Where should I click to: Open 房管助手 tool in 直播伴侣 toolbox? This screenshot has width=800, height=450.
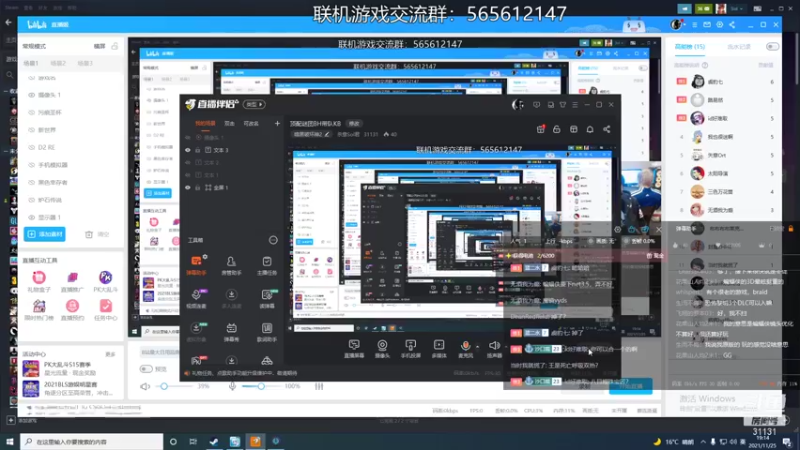click(x=231, y=265)
